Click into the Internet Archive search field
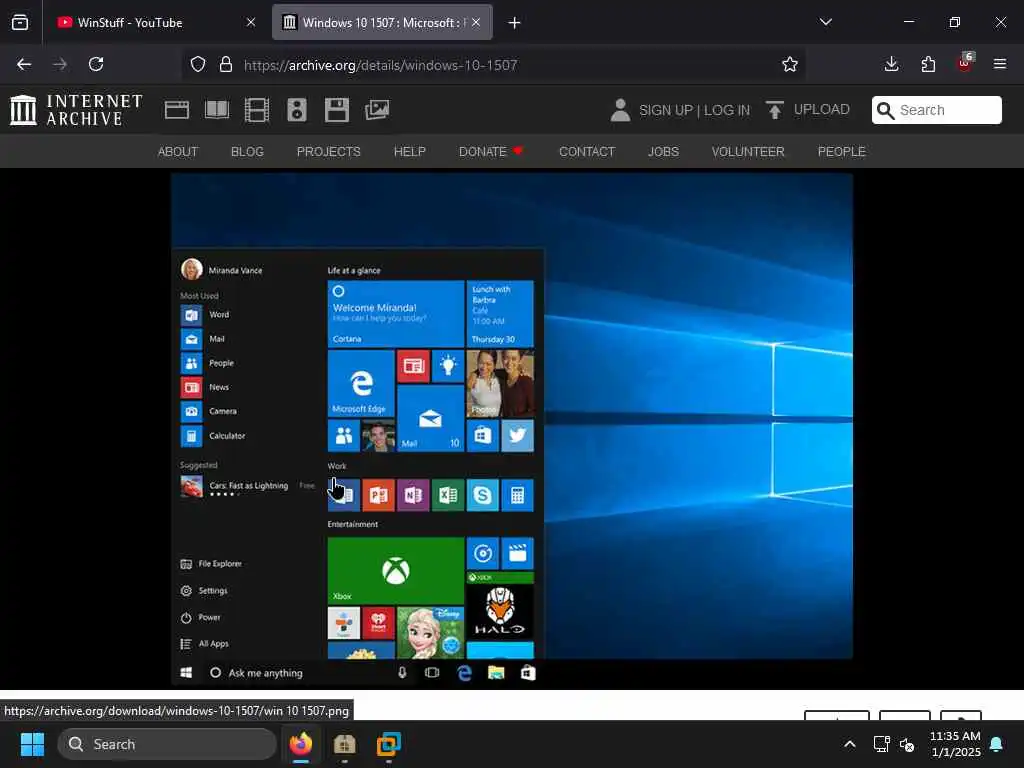Screen dimensions: 1024x768 click(936, 110)
